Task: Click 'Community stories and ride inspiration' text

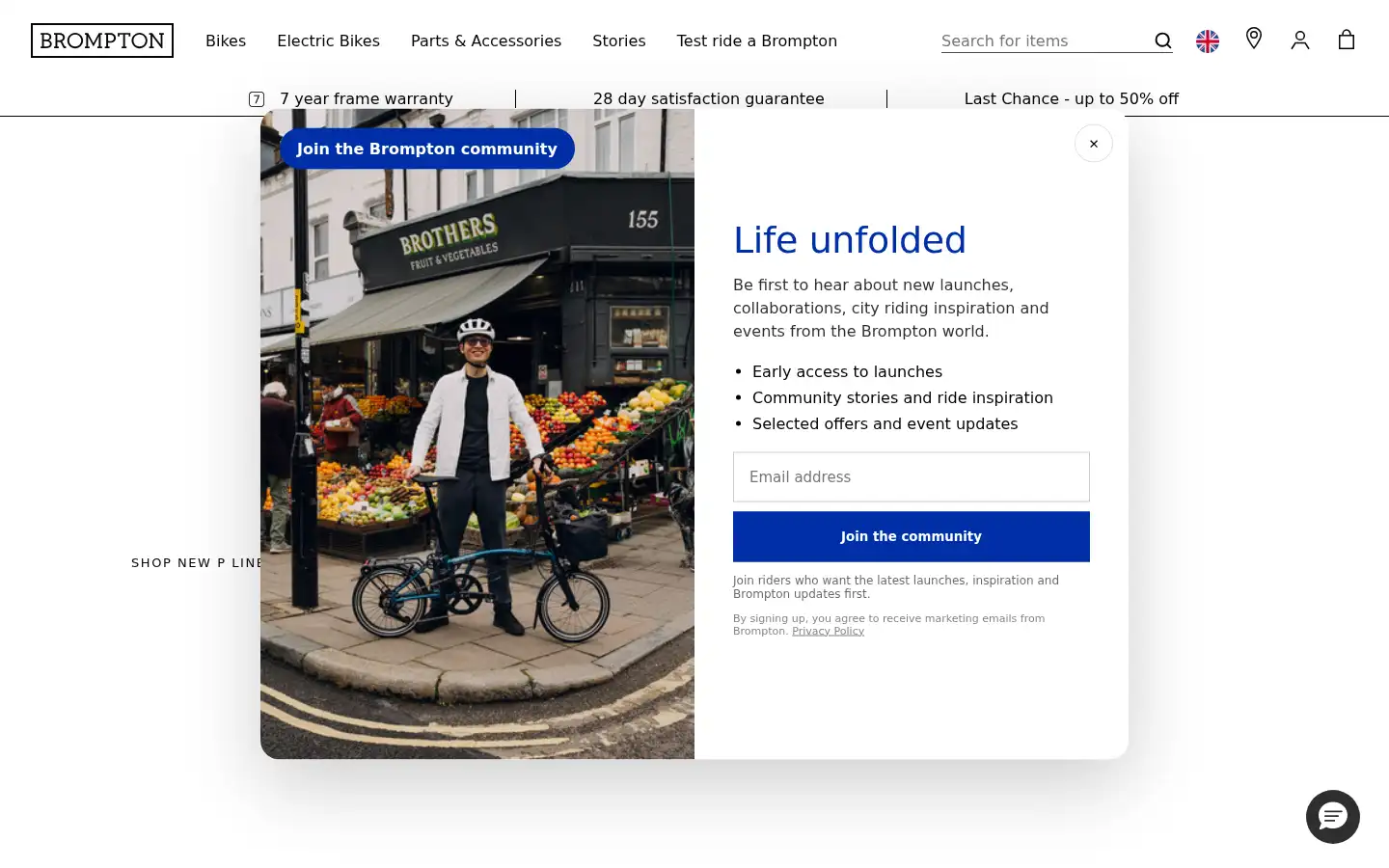Action: (903, 397)
